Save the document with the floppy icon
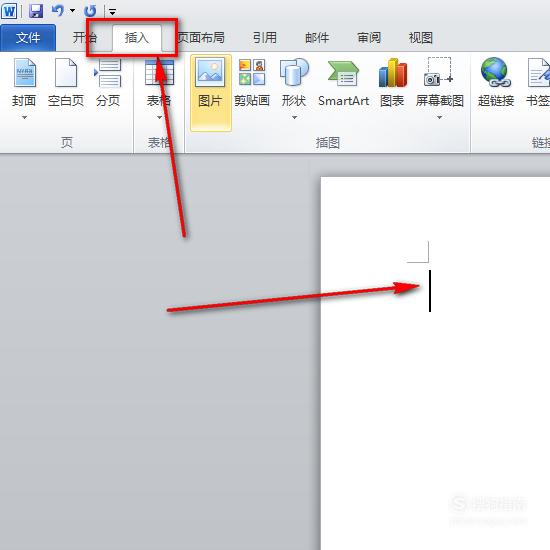Viewport: 550px width, 550px height. (x=36, y=11)
